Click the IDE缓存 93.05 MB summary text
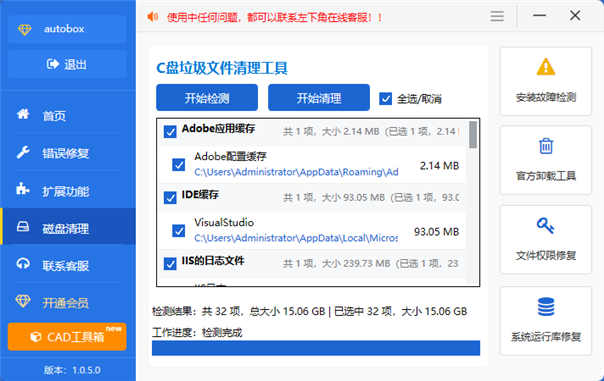Viewport: 604px width, 381px height. [x=371, y=198]
